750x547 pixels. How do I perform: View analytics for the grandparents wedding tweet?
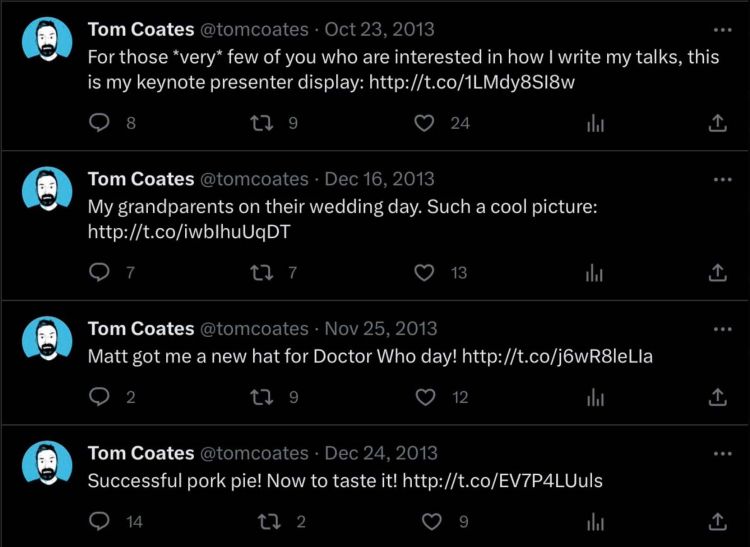pyautogui.click(x=595, y=273)
